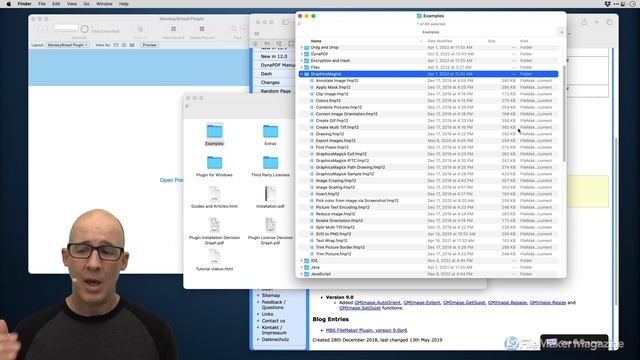Switch to Table view icon in FileMaker
The height and width of the screenshot is (360, 640).
pyautogui.click(x=132, y=45)
